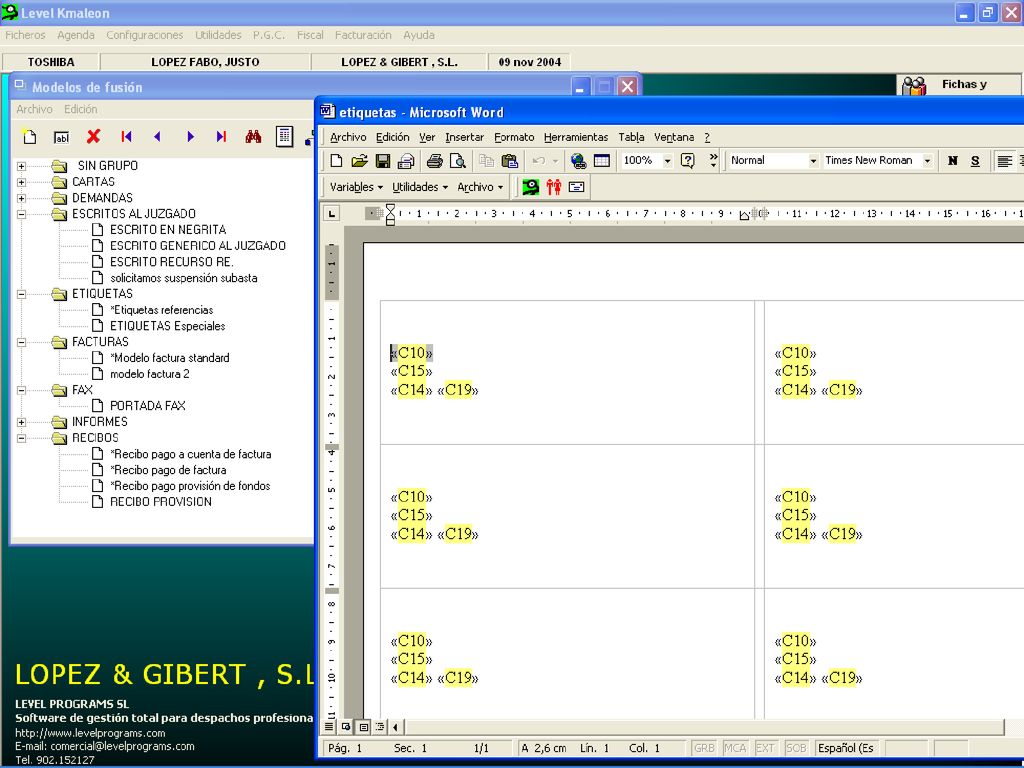Click the LOPEZ FABO, JUSTO button
Image resolution: width=1024 pixels, height=768 pixels.
[x=205, y=62]
